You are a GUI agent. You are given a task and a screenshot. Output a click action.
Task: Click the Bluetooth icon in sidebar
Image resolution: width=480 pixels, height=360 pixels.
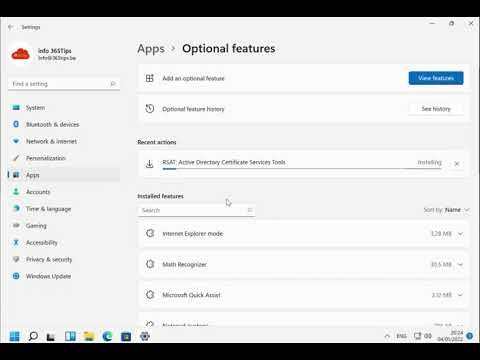16,124
